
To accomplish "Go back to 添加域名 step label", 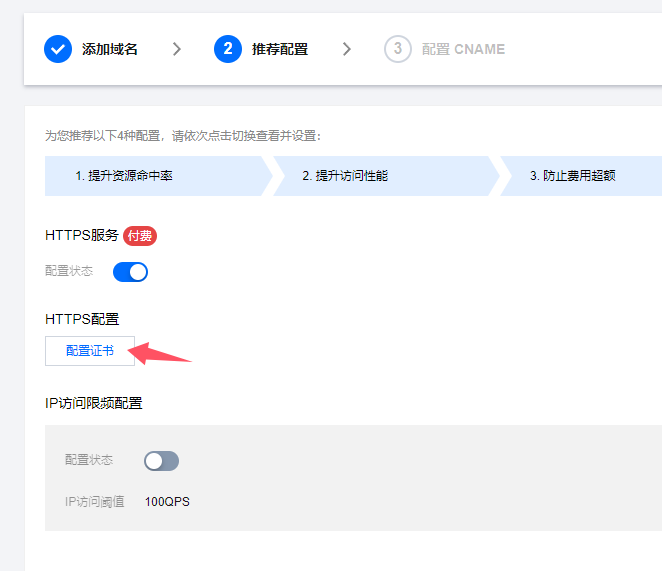I will coord(110,49).
